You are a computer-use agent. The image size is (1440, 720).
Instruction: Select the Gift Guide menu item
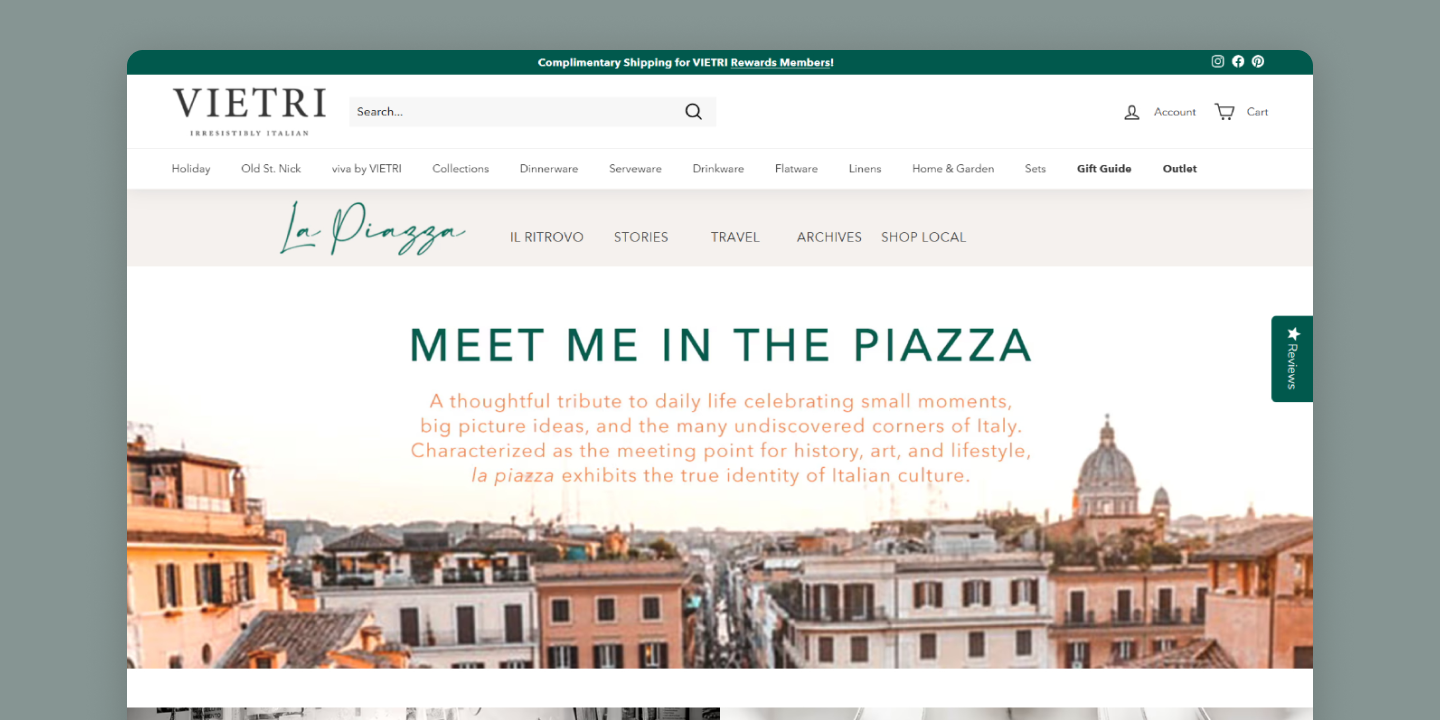pos(1104,169)
